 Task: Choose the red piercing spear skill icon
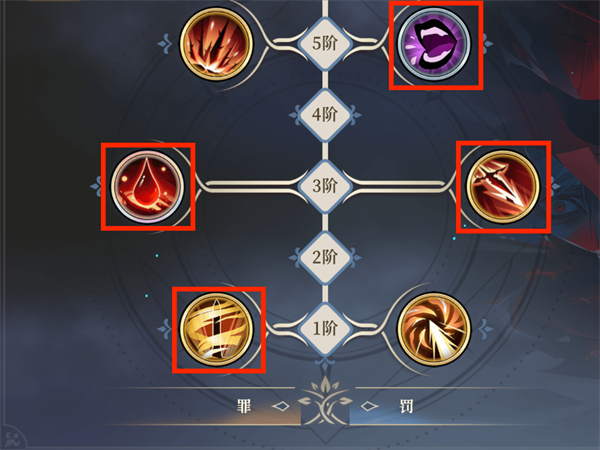503,186
